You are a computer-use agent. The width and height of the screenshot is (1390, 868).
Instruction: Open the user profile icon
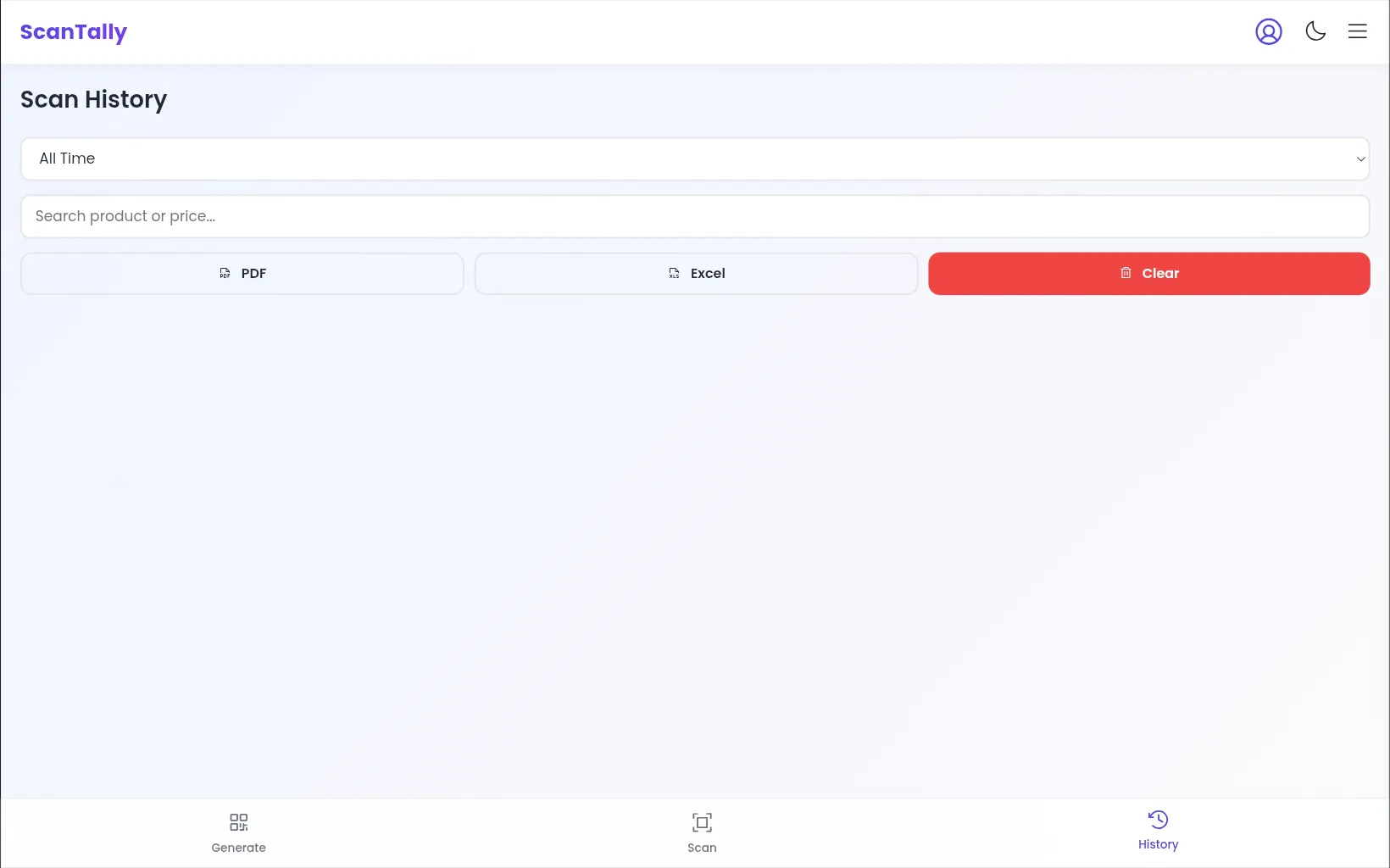tap(1269, 31)
